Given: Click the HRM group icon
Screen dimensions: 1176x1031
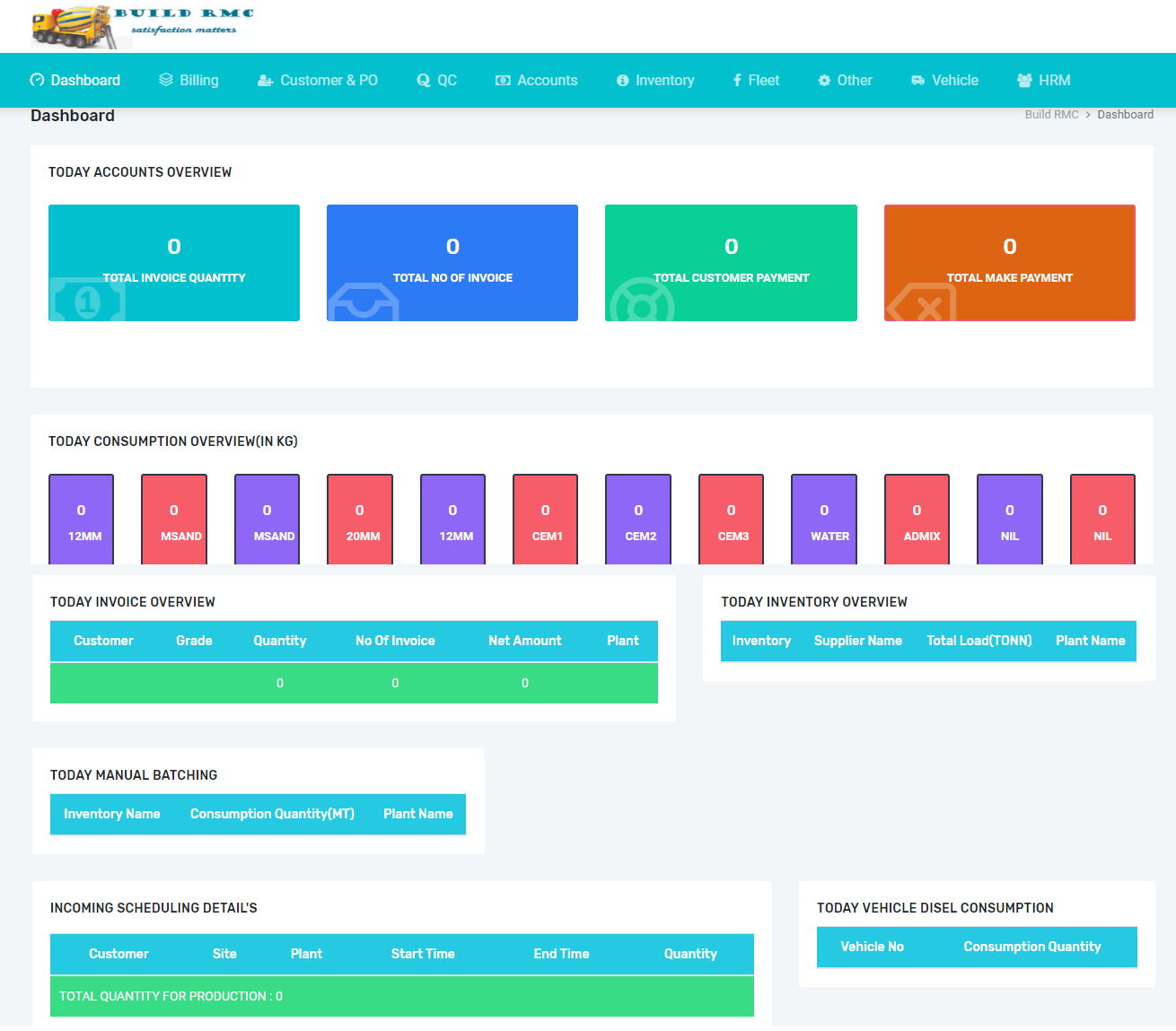Looking at the screenshot, I should point(1024,81).
